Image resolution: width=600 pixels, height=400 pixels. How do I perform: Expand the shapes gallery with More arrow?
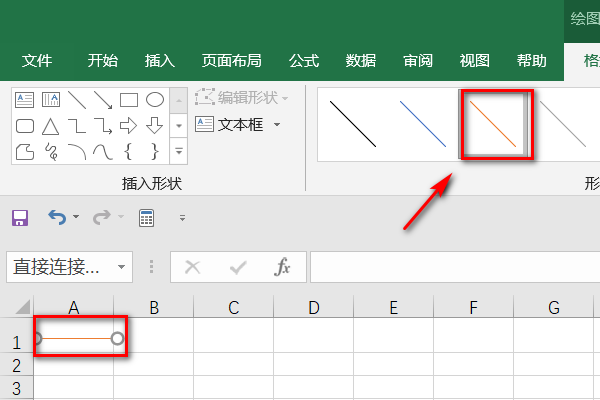pos(179,152)
